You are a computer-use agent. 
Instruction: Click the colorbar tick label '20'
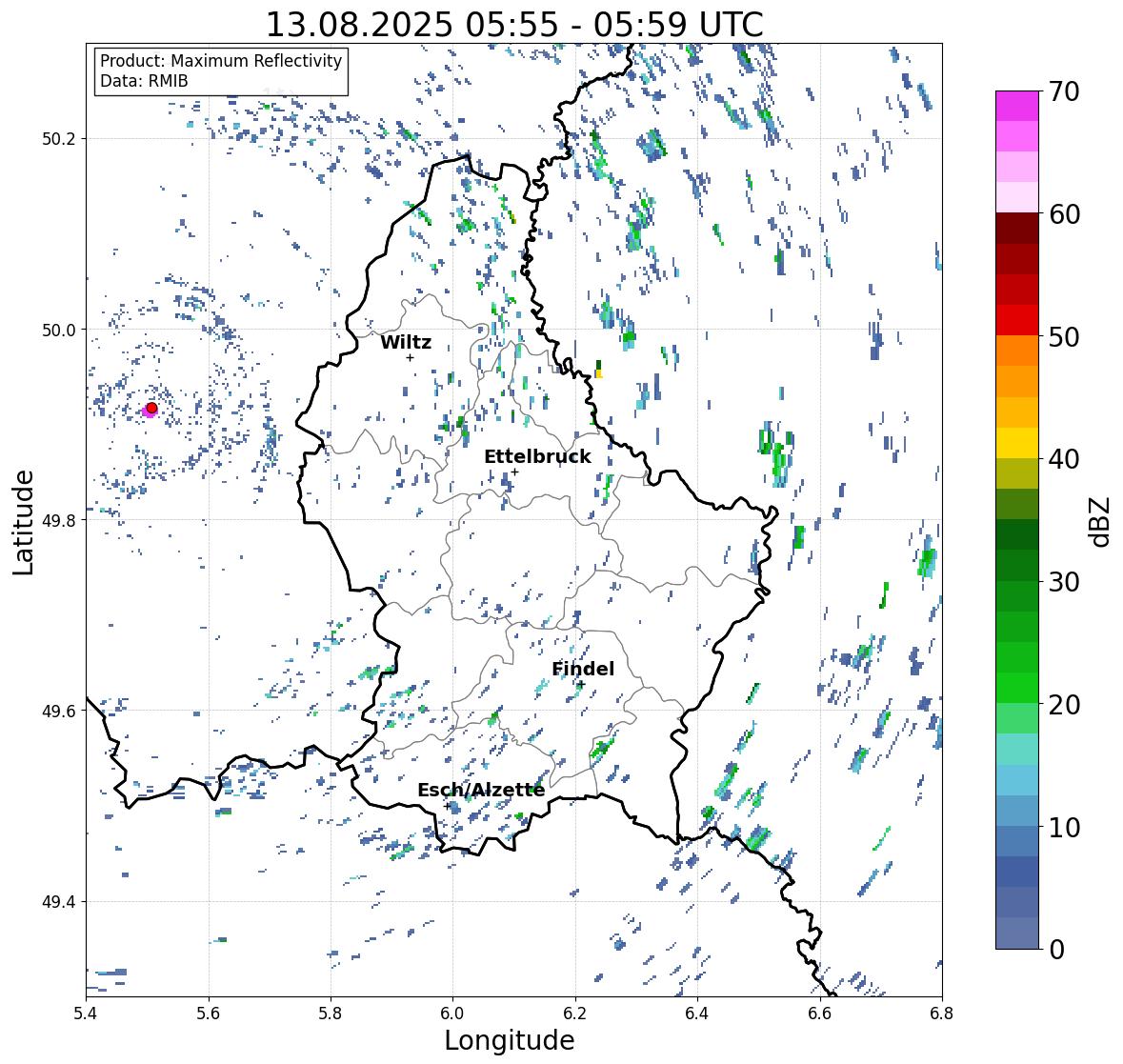click(x=1064, y=704)
